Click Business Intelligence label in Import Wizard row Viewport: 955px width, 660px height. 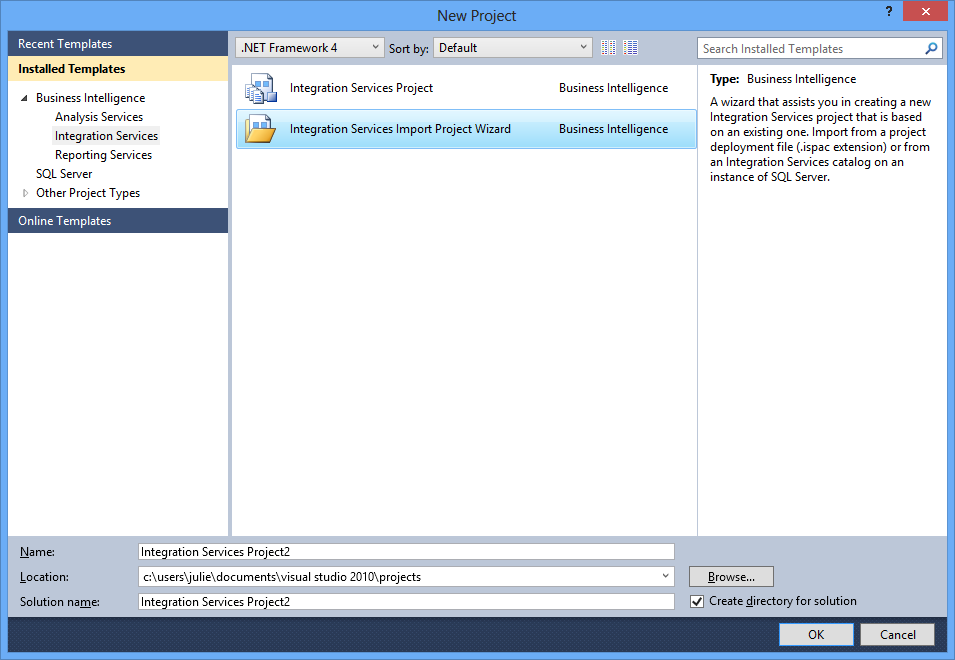pos(613,129)
